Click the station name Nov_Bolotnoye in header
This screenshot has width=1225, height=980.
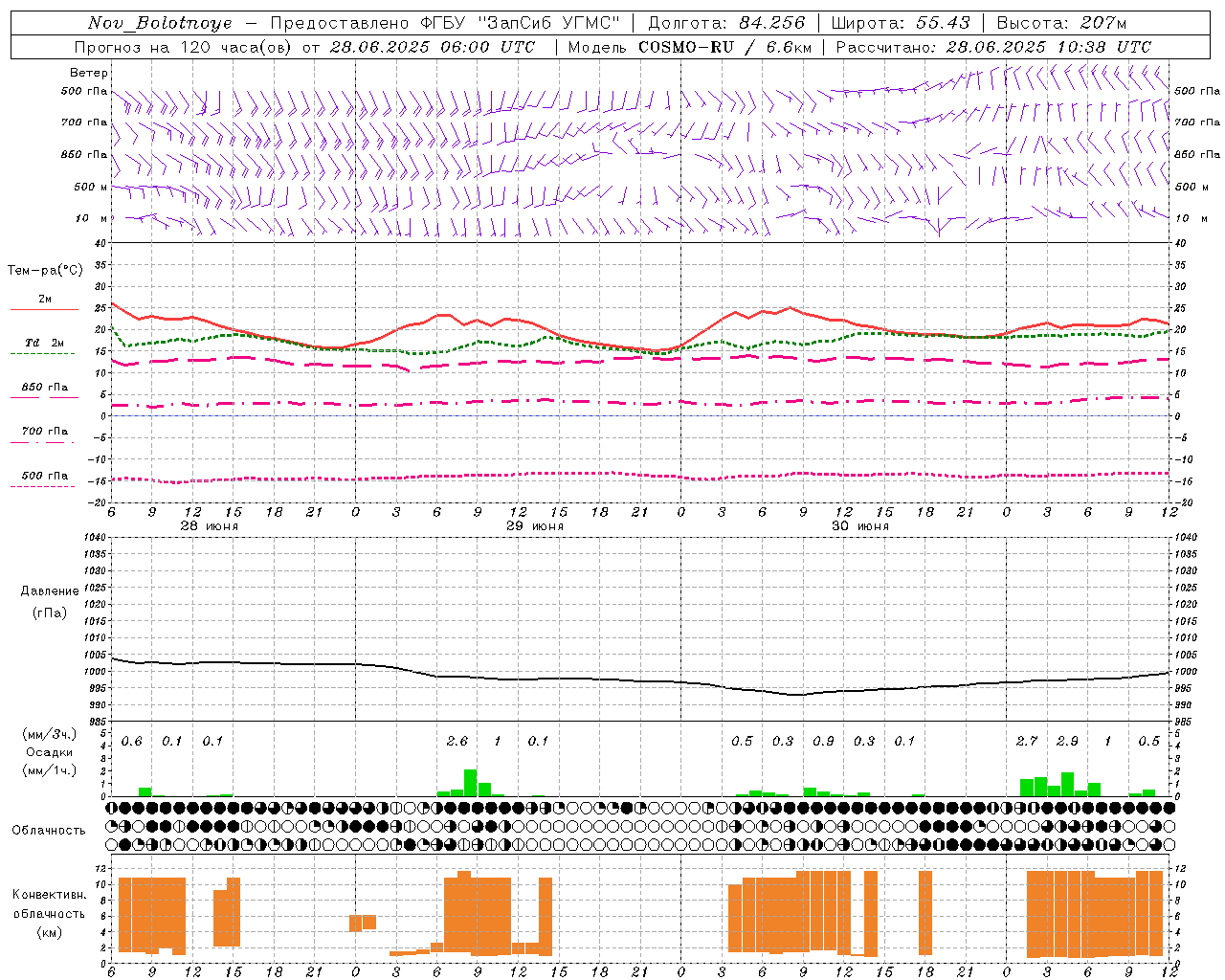160,23
